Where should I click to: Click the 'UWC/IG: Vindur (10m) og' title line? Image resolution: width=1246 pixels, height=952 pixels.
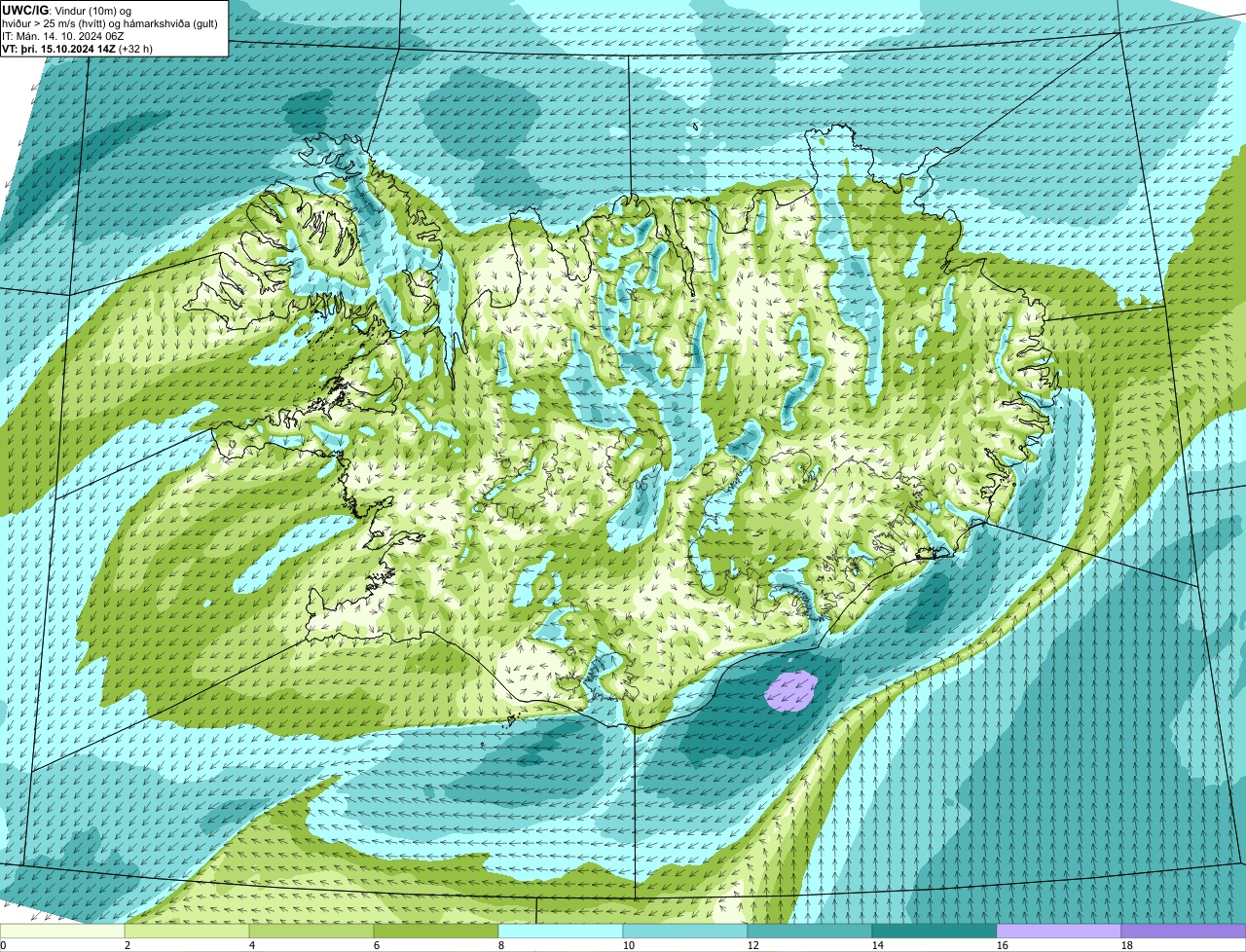pos(67,10)
